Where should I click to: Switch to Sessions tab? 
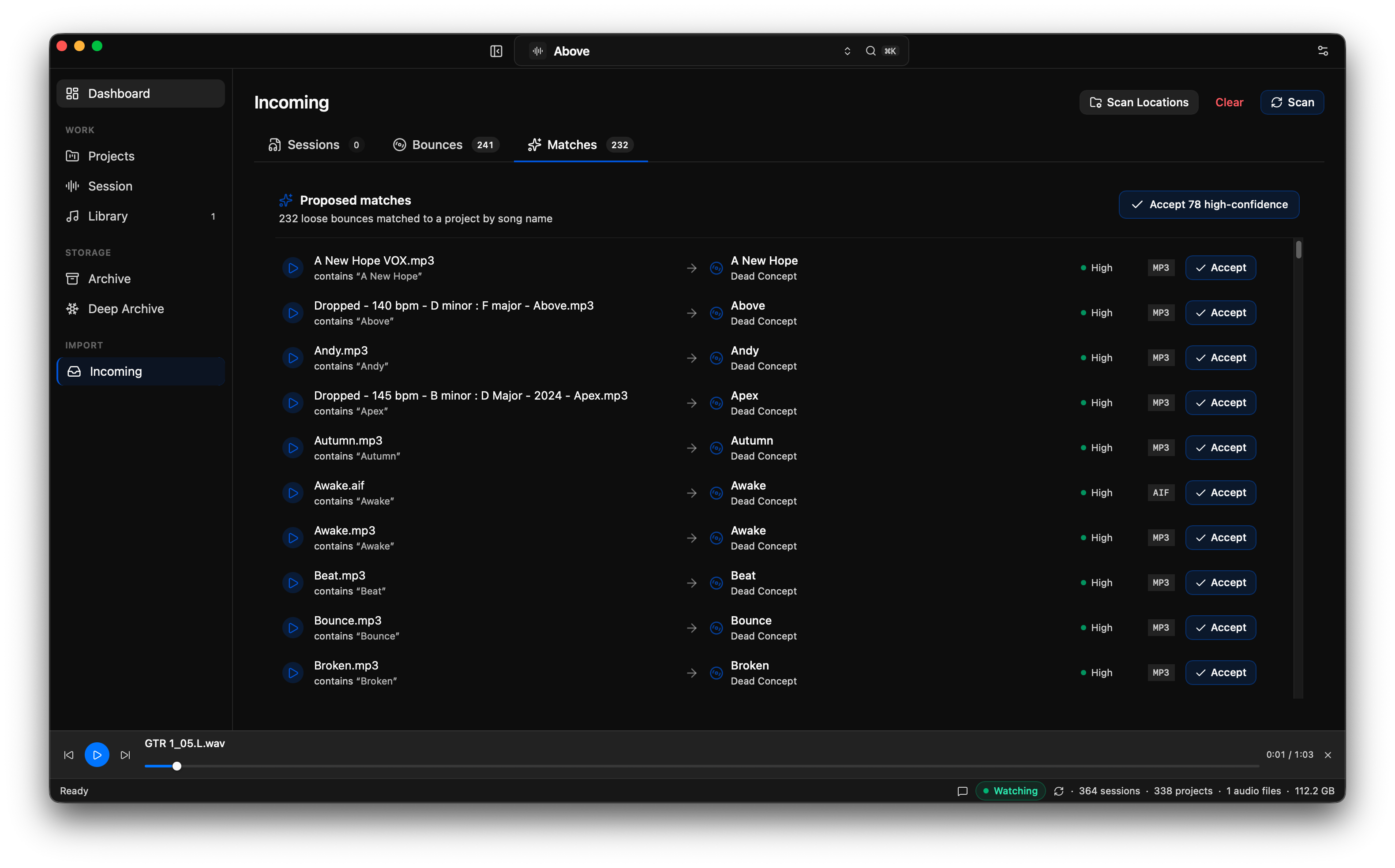(316, 145)
